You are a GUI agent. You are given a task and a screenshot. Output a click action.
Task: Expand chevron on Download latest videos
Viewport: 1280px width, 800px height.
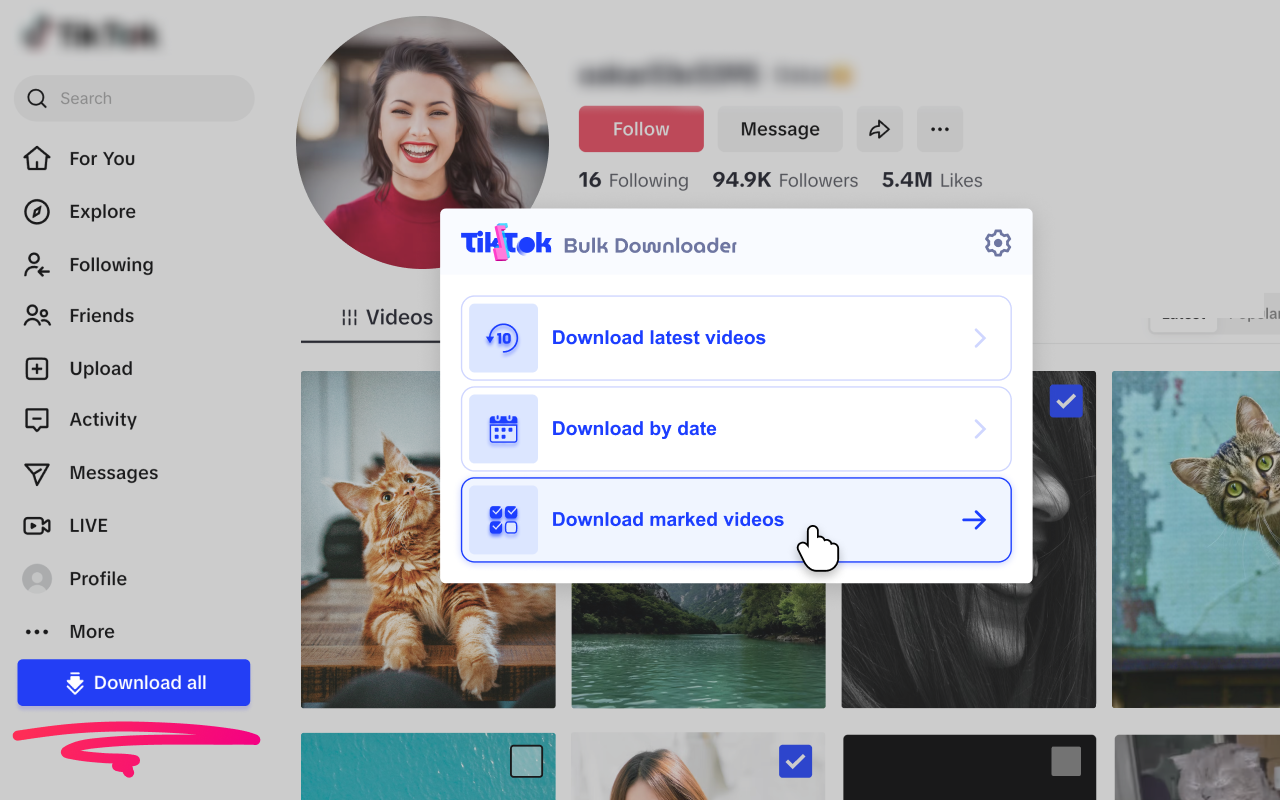[980, 338]
